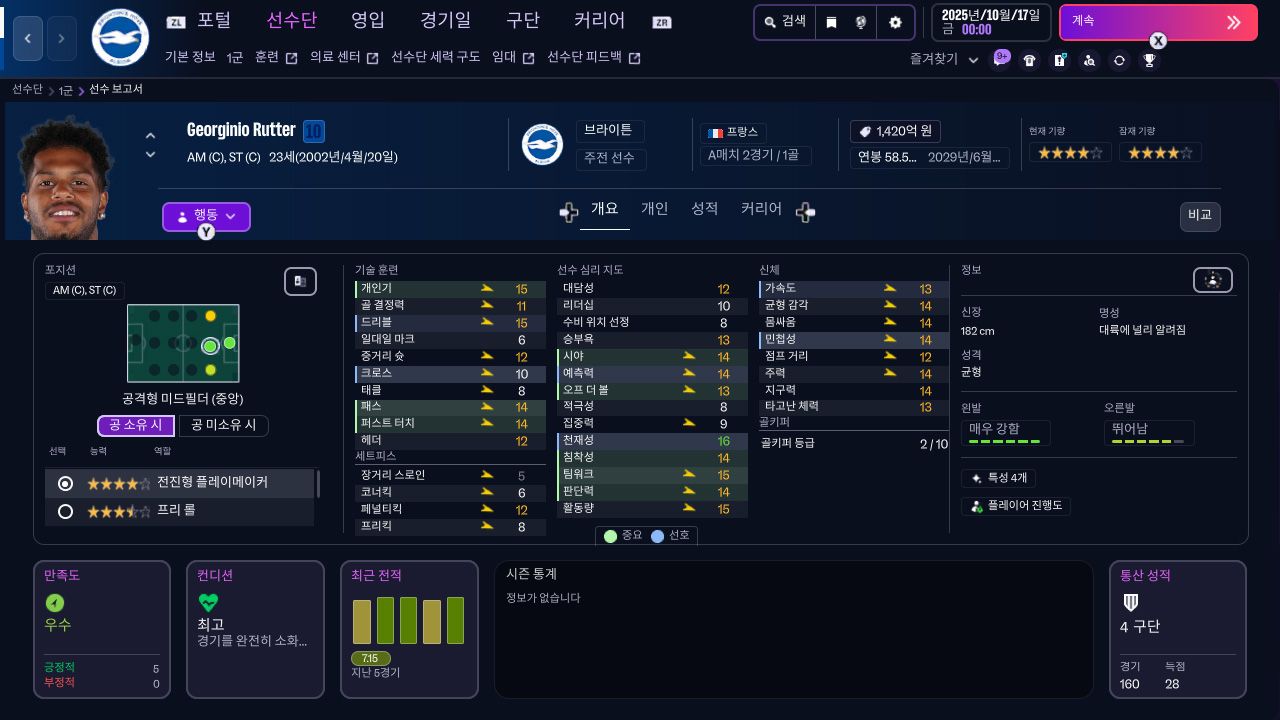Screen dimensions: 1280x720
Task: Click the trophy shortcut icon
Action: tap(1149, 60)
